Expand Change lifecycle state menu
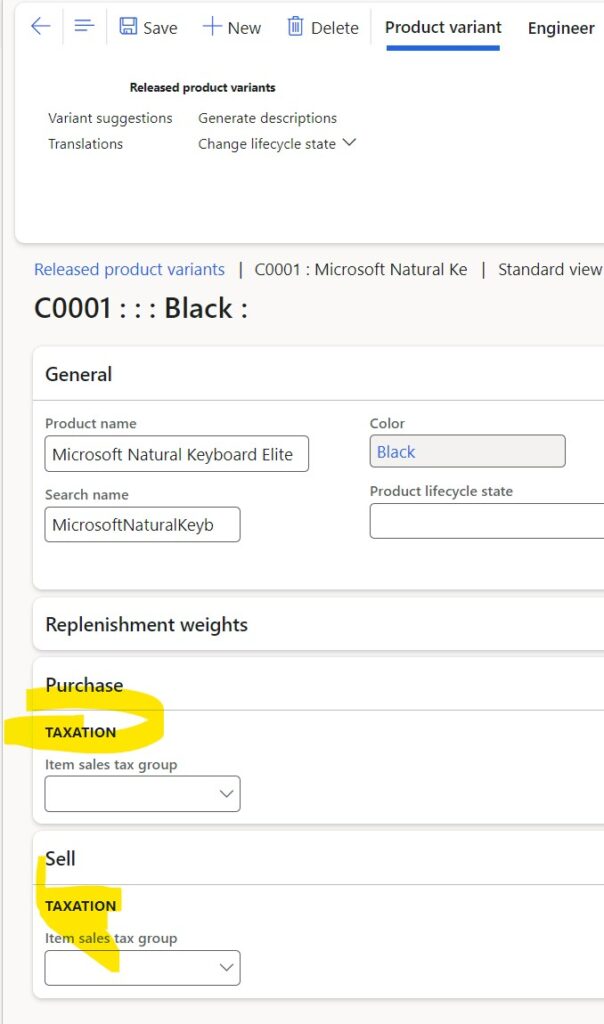 (x=277, y=144)
